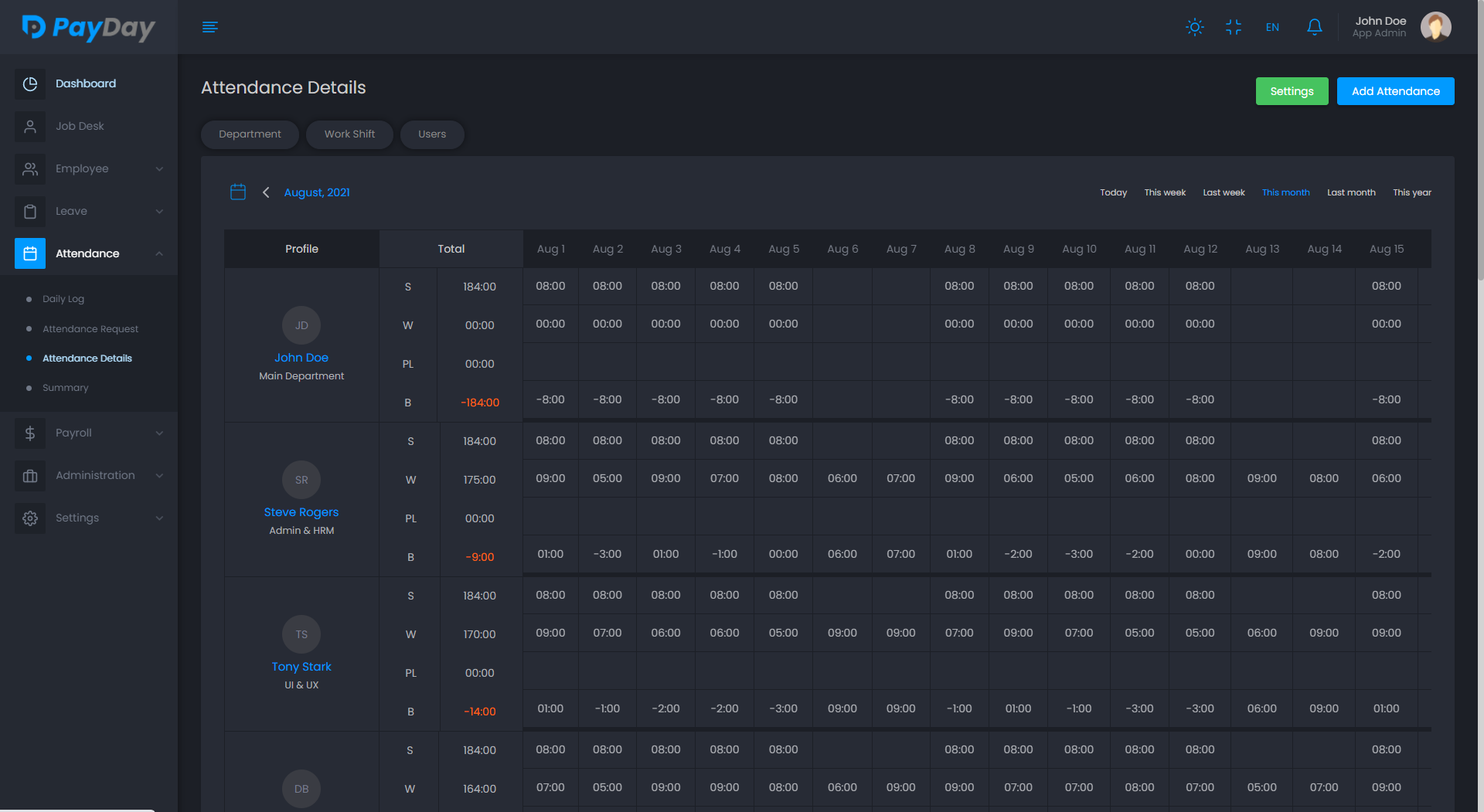Image resolution: width=1484 pixels, height=812 pixels.
Task: Open the Department filter dropdown
Action: pos(250,134)
